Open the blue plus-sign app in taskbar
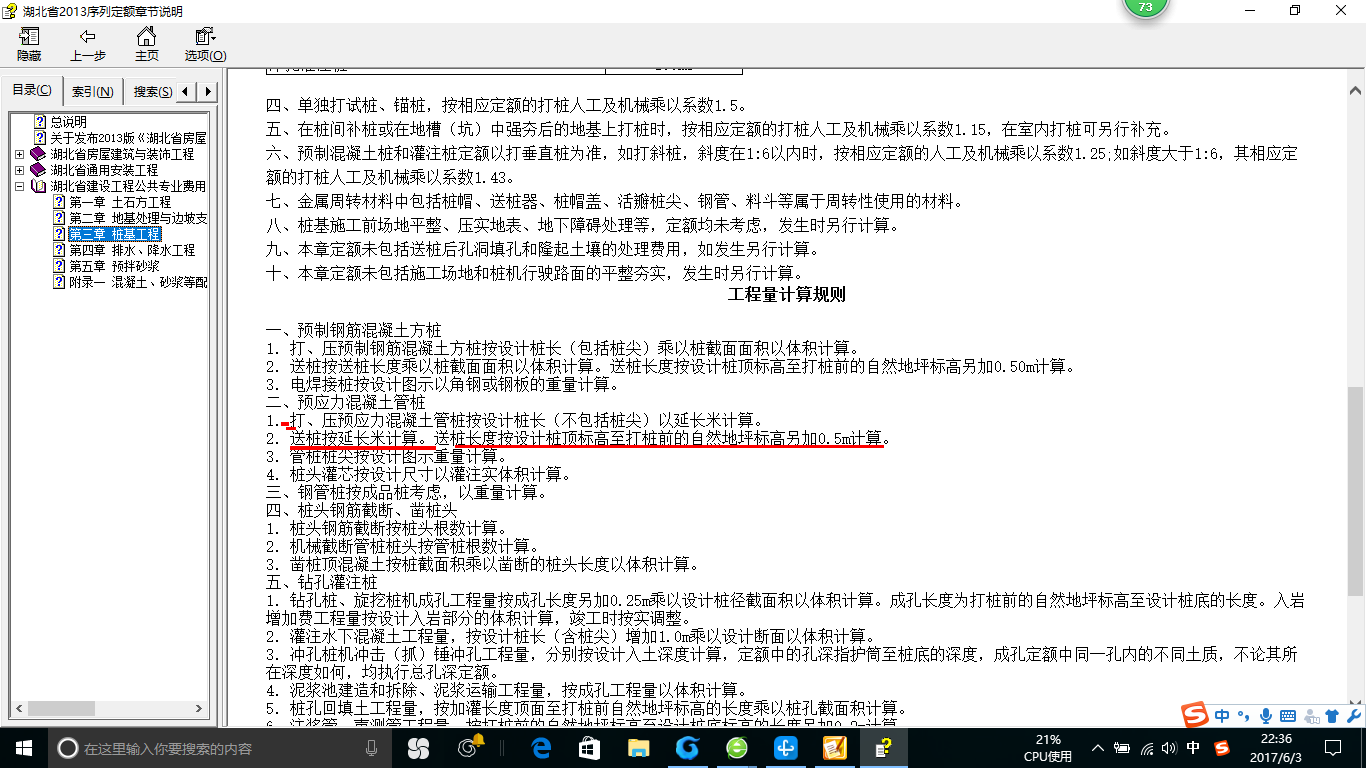This screenshot has width=1366, height=768. tap(786, 748)
